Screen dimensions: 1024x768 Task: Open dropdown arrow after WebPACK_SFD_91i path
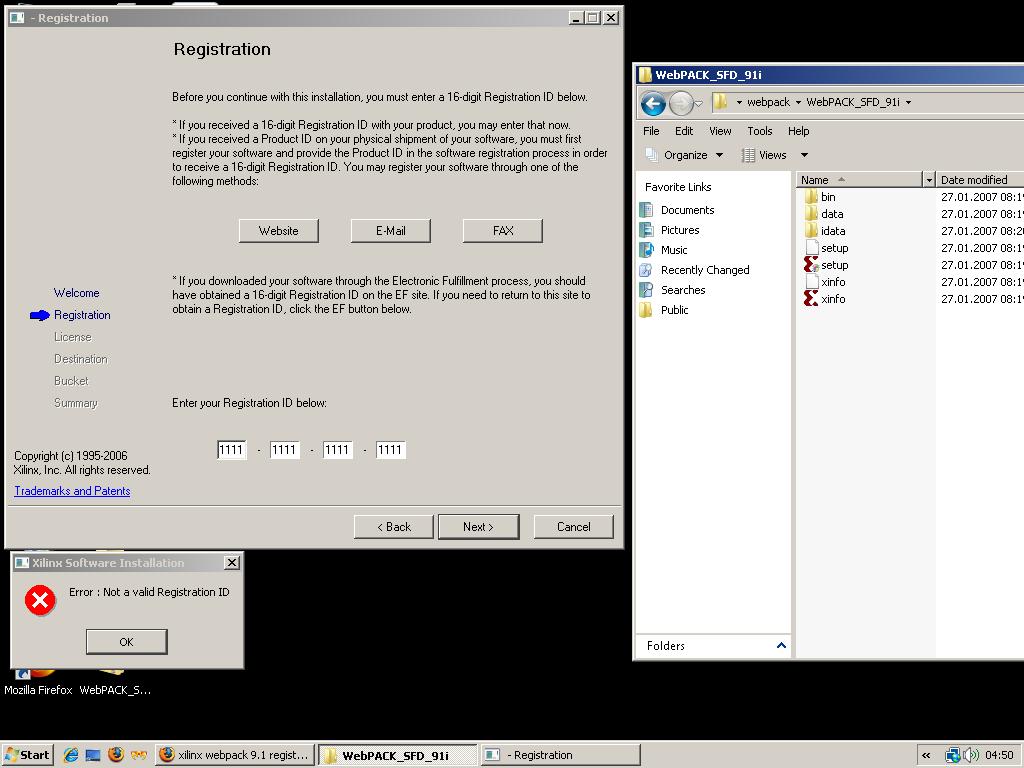pyautogui.click(x=908, y=103)
